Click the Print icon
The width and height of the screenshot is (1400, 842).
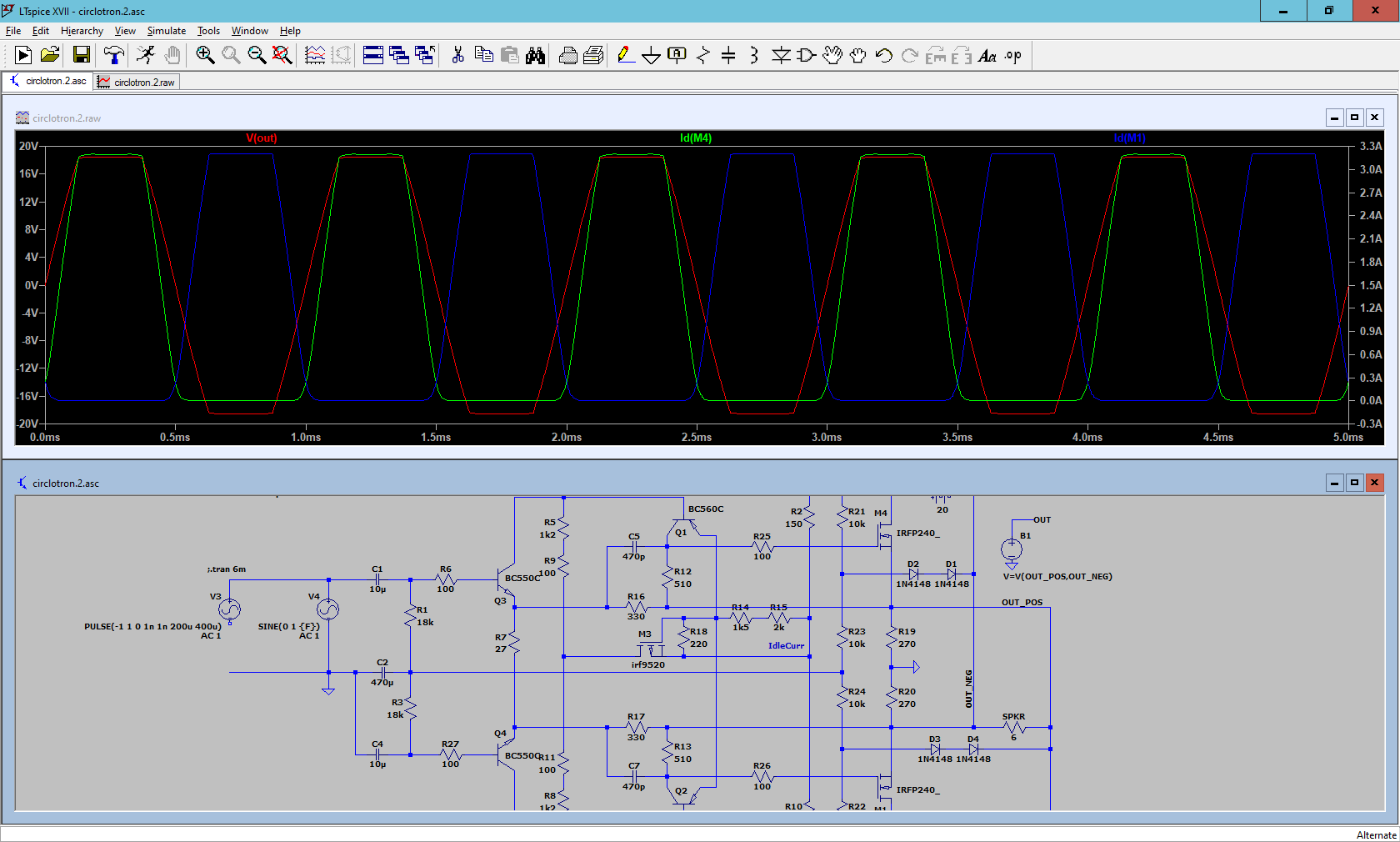pyautogui.click(x=568, y=55)
